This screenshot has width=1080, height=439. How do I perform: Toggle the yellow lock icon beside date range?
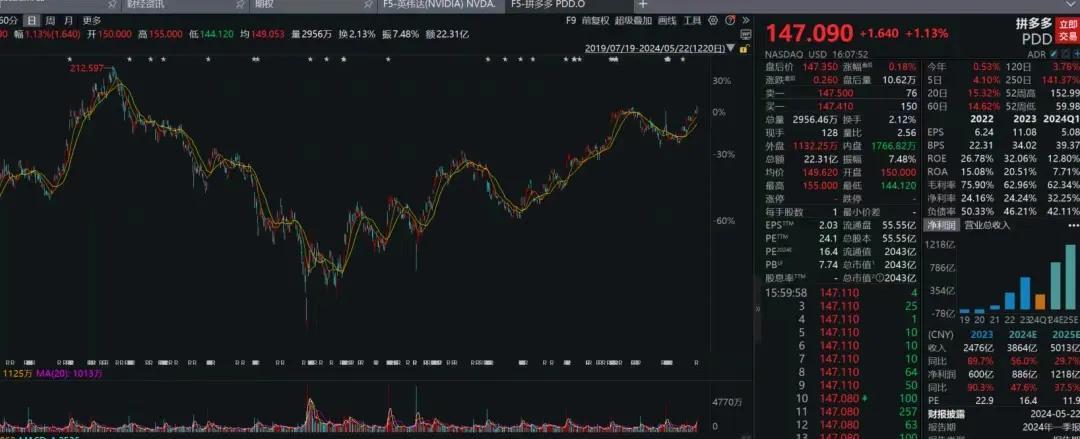(745, 48)
